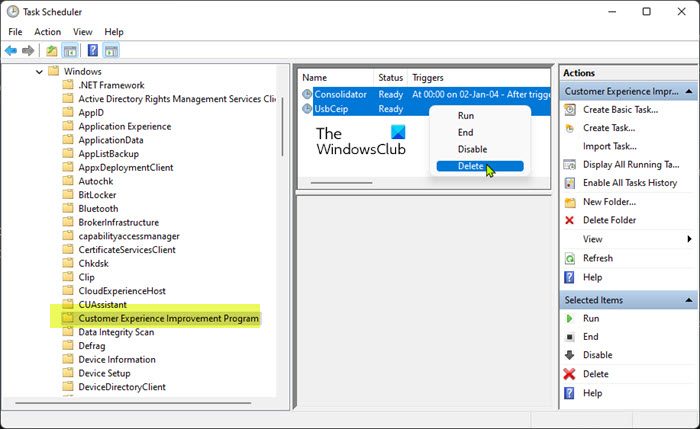The image size is (700, 430).
Task: Click the Help icon under View
Action: (569, 277)
